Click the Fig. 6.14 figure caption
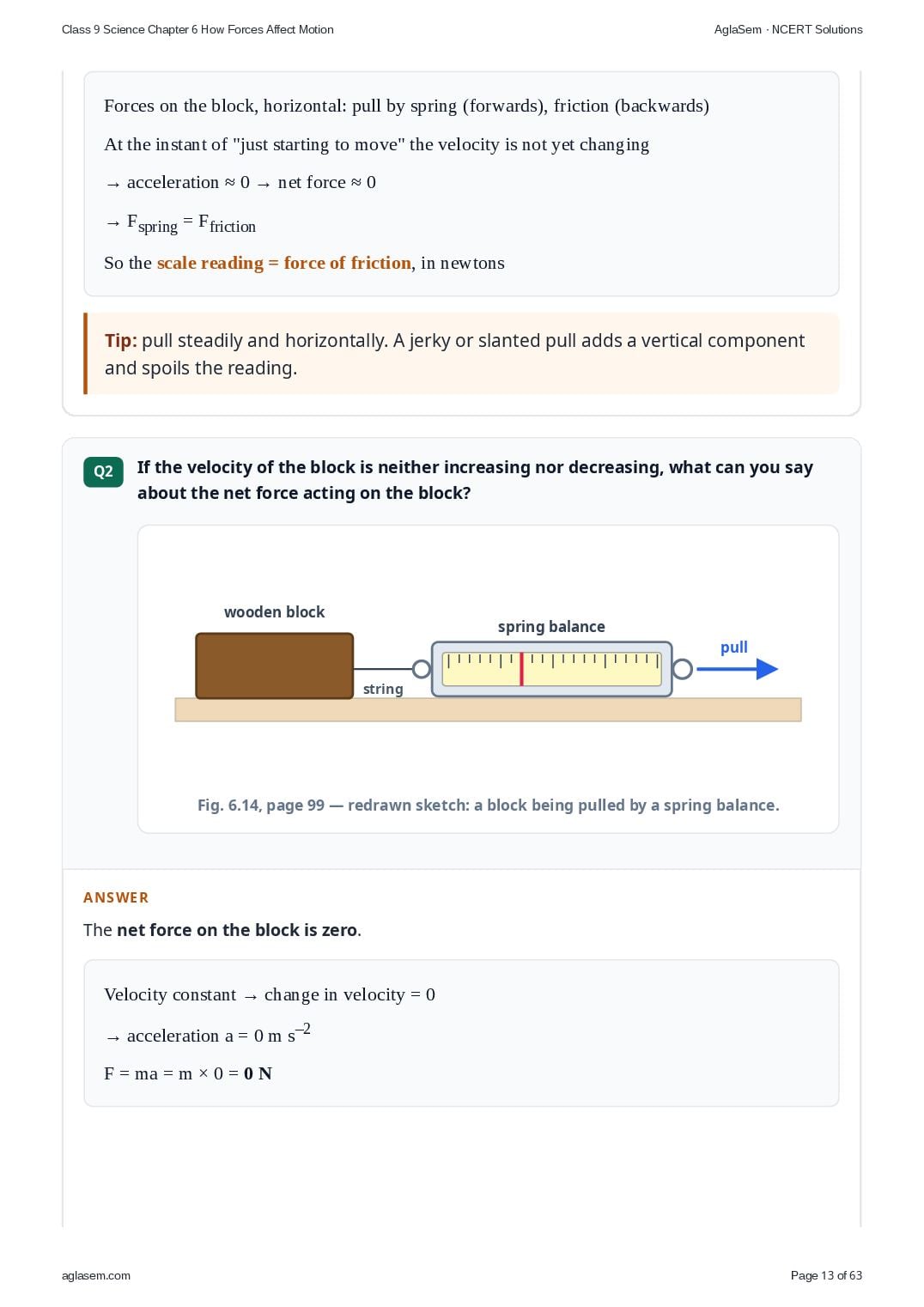 point(488,805)
